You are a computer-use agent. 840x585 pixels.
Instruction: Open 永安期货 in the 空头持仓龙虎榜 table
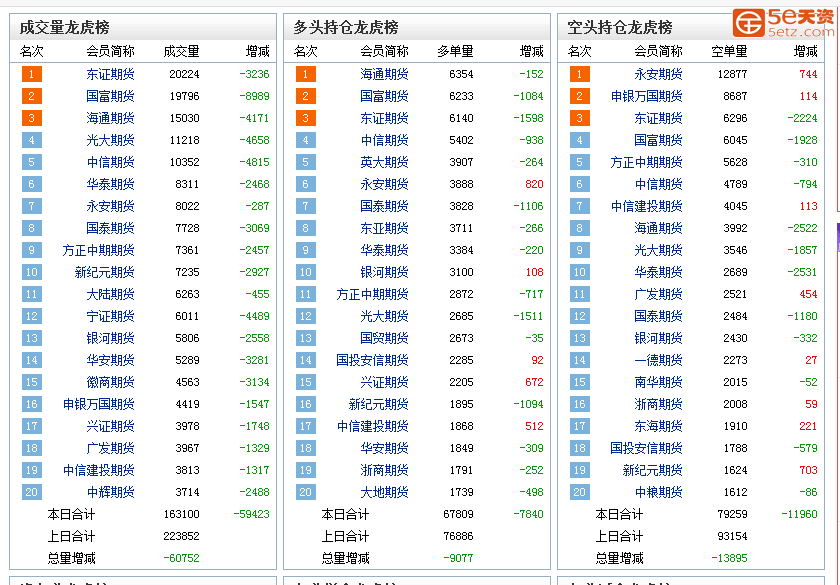point(658,74)
